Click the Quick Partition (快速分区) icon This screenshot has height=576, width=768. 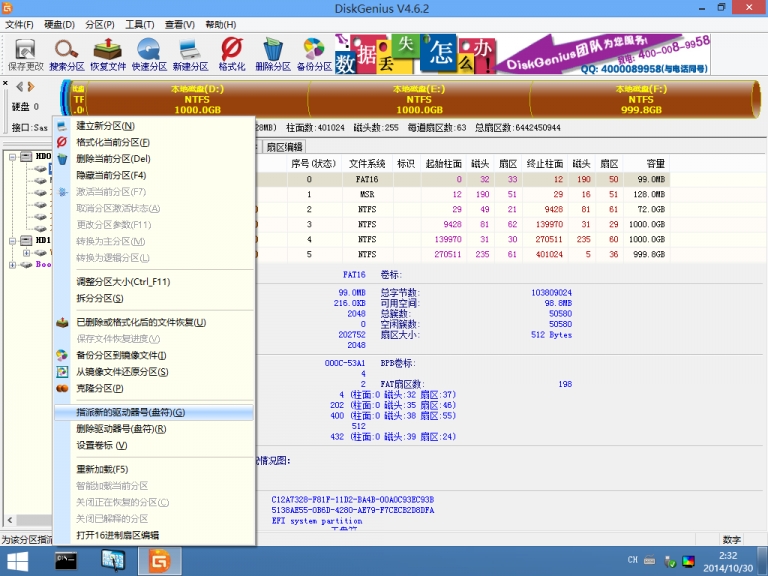(149, 54)
